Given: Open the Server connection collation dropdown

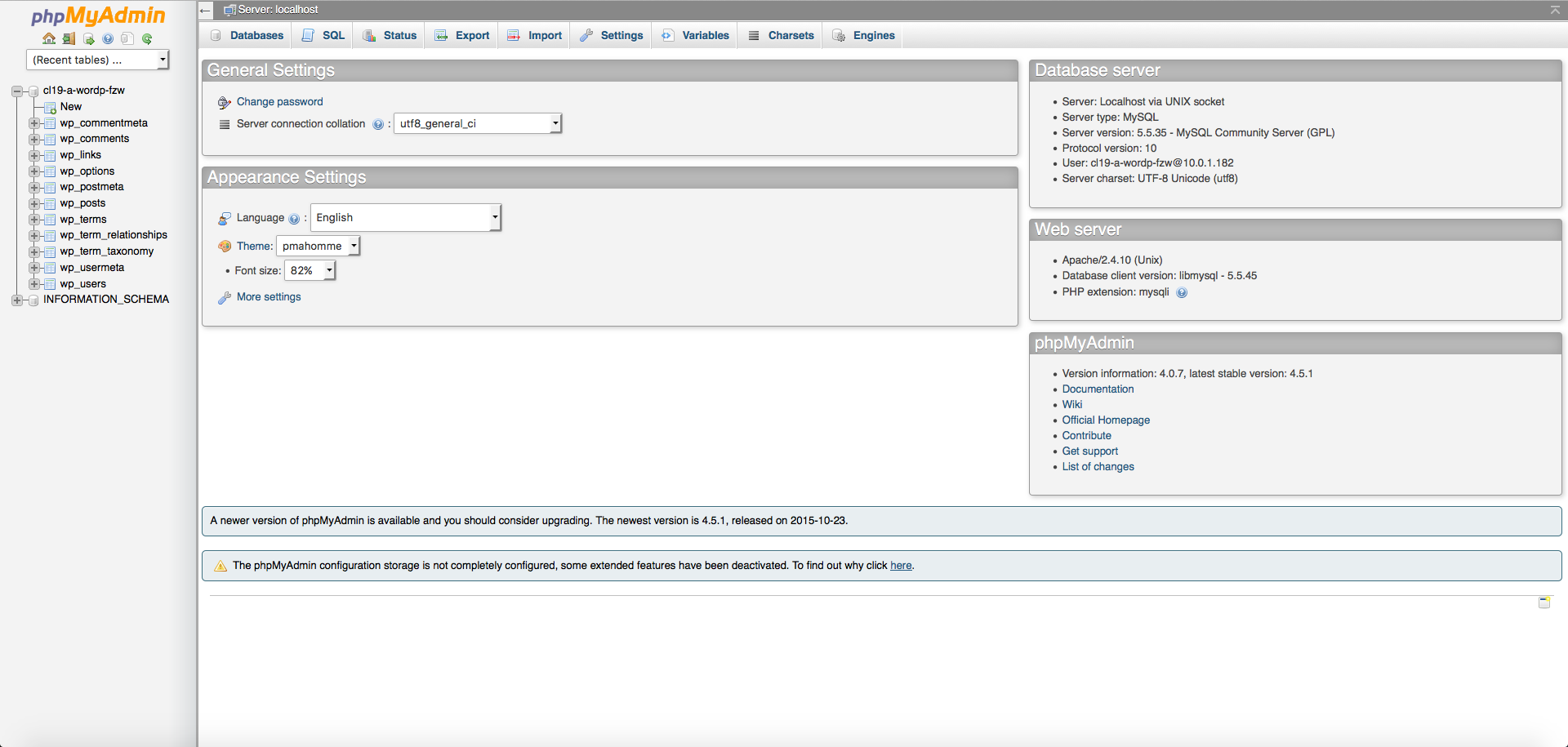Looking at the screenshot, I should click(478, 123).
